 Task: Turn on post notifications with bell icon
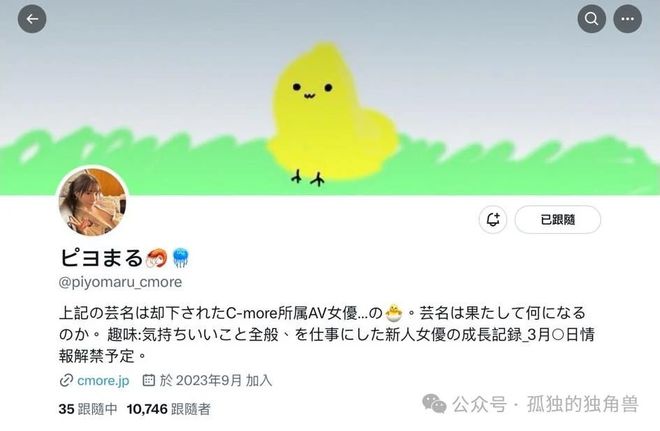[x=493, y=219]
